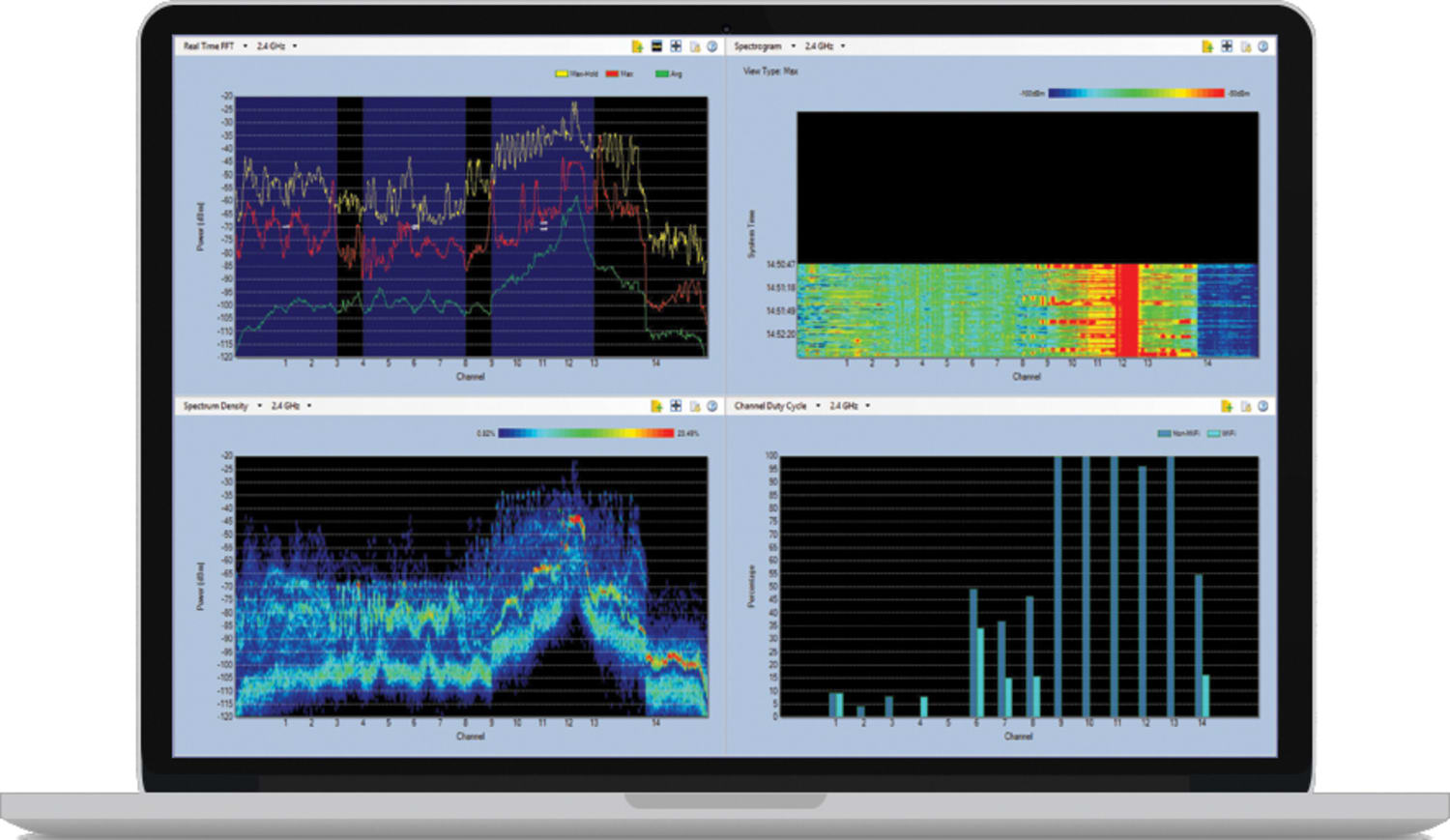Screen dimensions: 1450x840
Task: Click the expand-view icon in Spectrogram panel
Action: 1227,46
